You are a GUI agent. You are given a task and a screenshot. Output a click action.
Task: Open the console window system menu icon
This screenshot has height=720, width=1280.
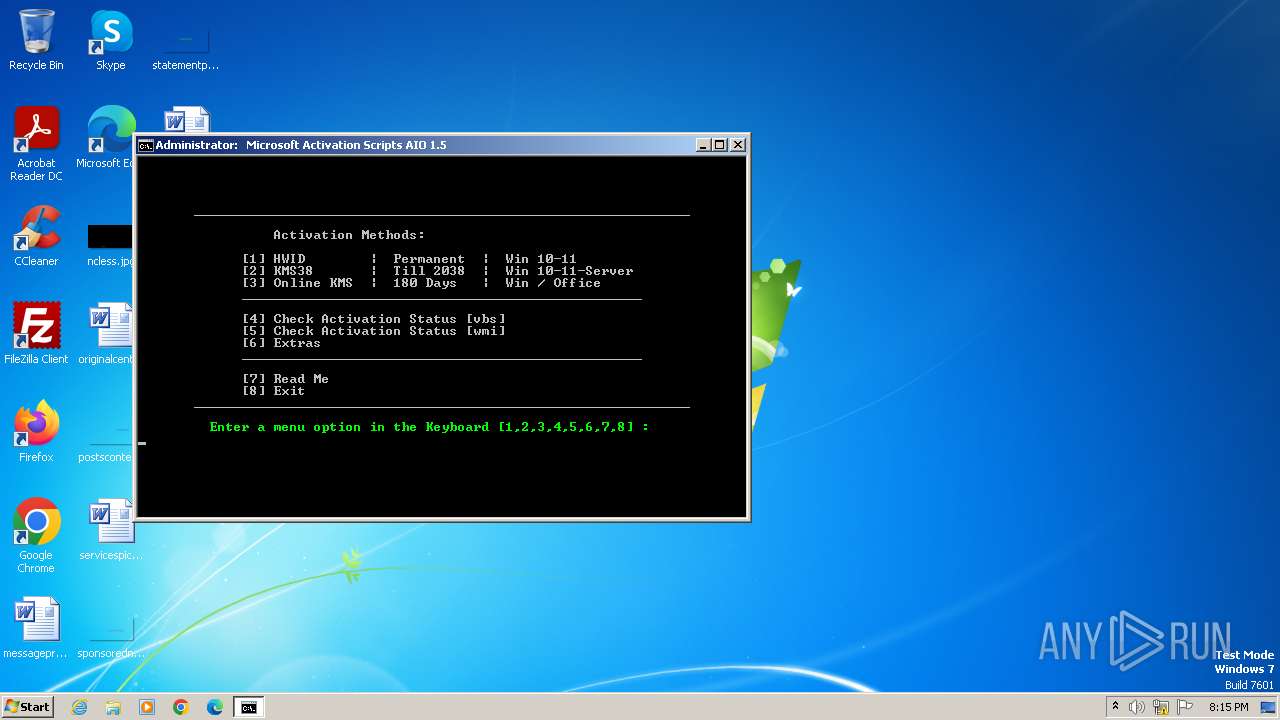pos(145,145)
